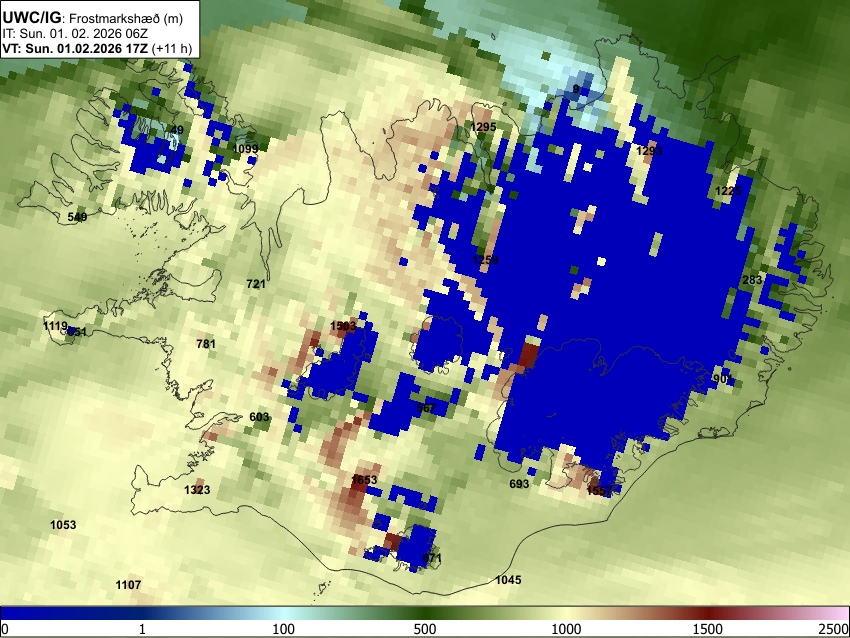Screen dimensions: 850x638
Task: Click the 'IT: Sun. 01. 02. 2026 06Z' line
Action: click(x=75, y=34)
